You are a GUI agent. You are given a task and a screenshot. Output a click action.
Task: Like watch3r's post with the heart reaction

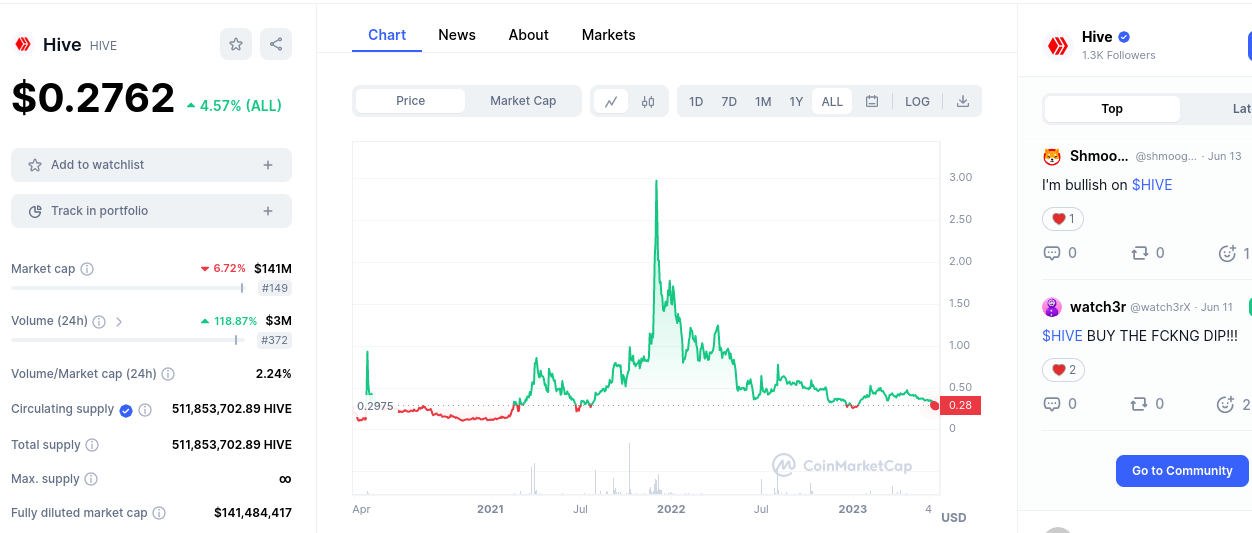tap(1063, 370)
